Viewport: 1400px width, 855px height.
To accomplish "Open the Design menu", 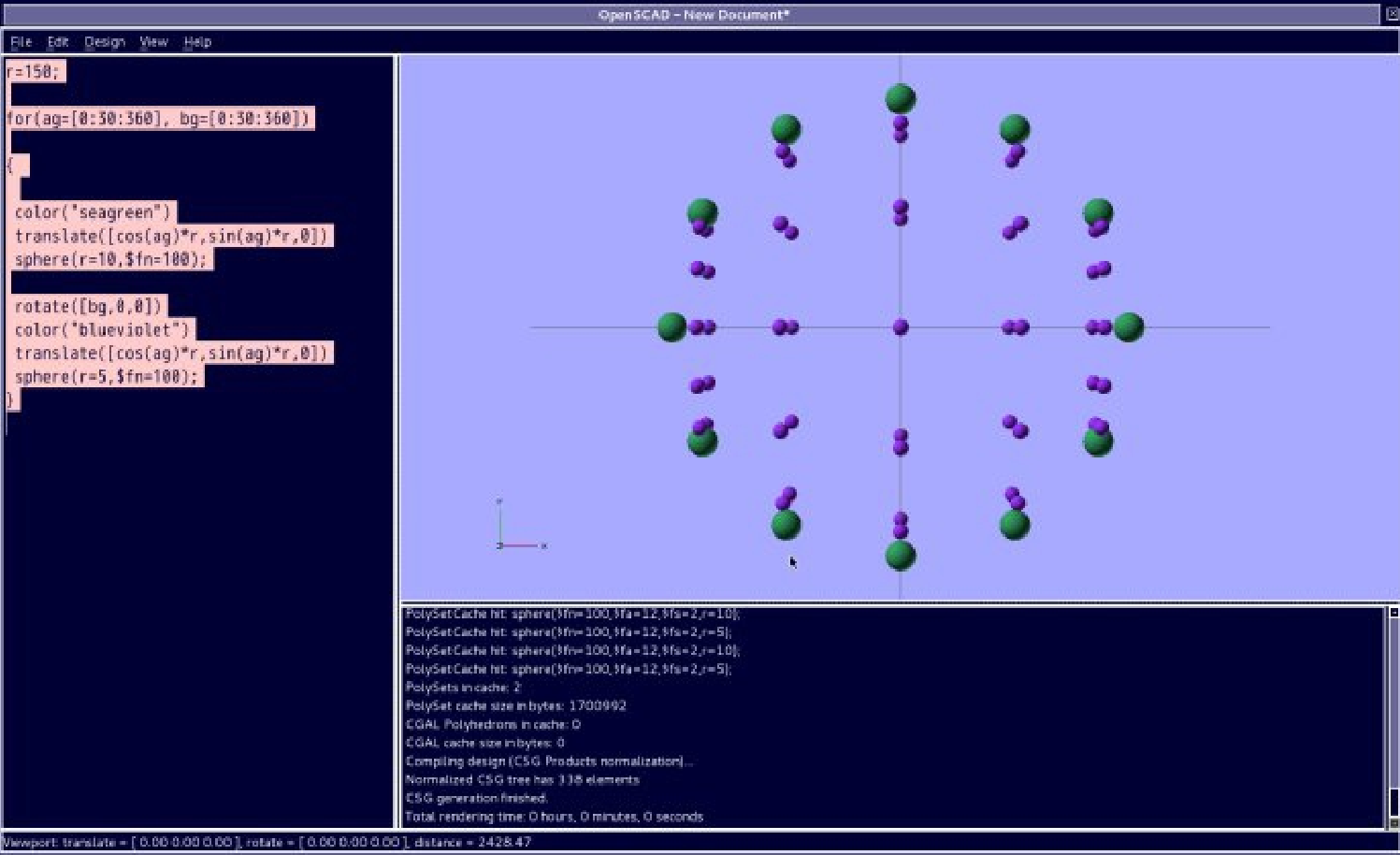I will click(104, 42).
